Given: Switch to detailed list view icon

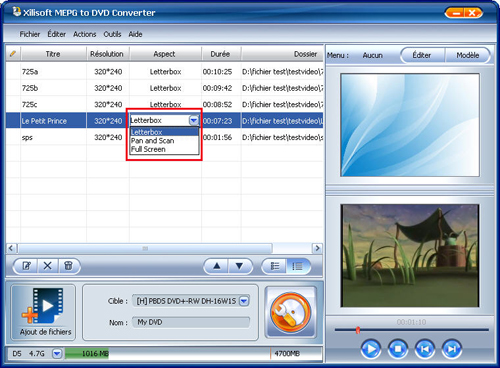Looking at the screenshot, I should click(x=297, y=266).
